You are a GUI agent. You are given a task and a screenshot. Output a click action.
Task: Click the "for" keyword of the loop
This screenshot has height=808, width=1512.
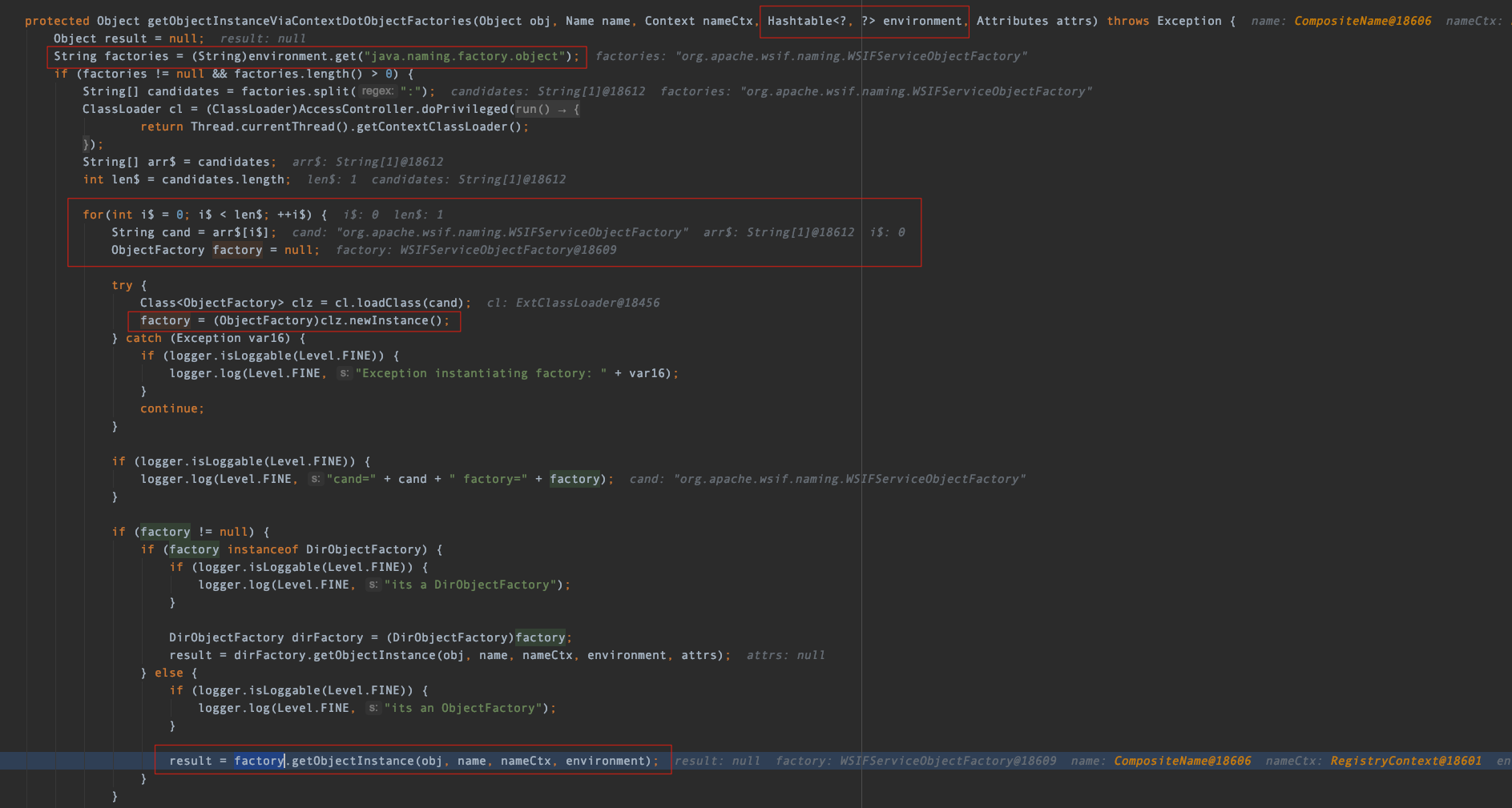pos(93,215)
